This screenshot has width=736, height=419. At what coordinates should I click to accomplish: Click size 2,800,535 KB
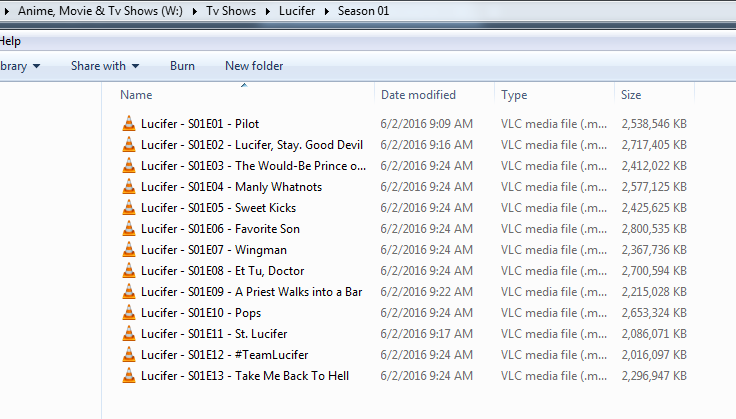click(x=654, y=229)
